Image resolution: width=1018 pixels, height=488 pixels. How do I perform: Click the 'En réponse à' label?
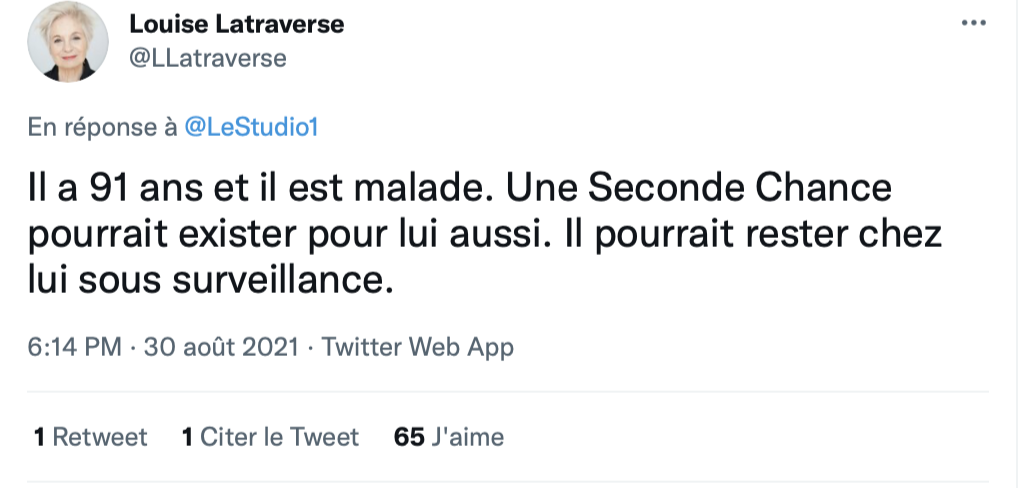point(103,127)
